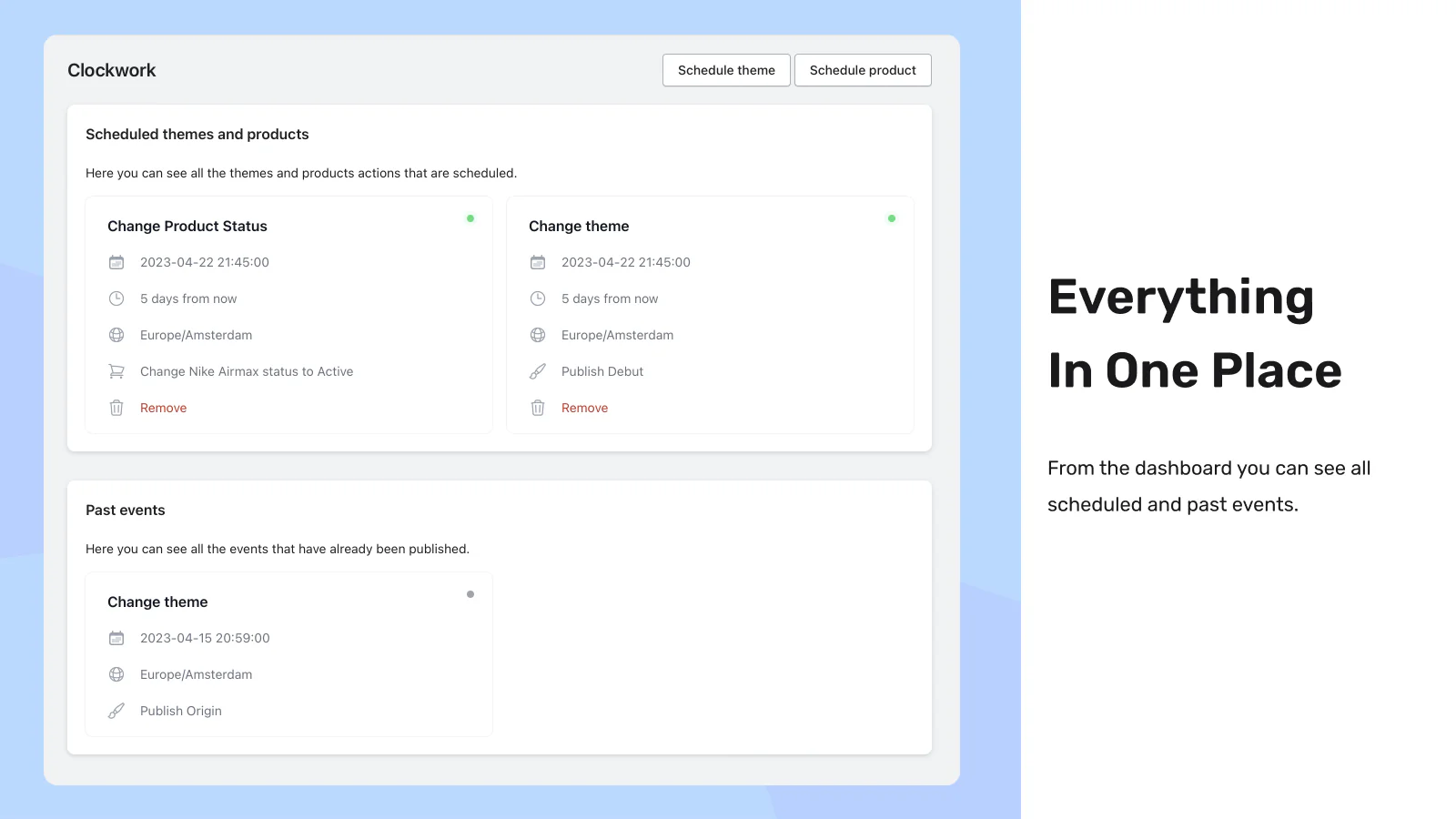Remove the Change Product Status event

tap(163, 408)
